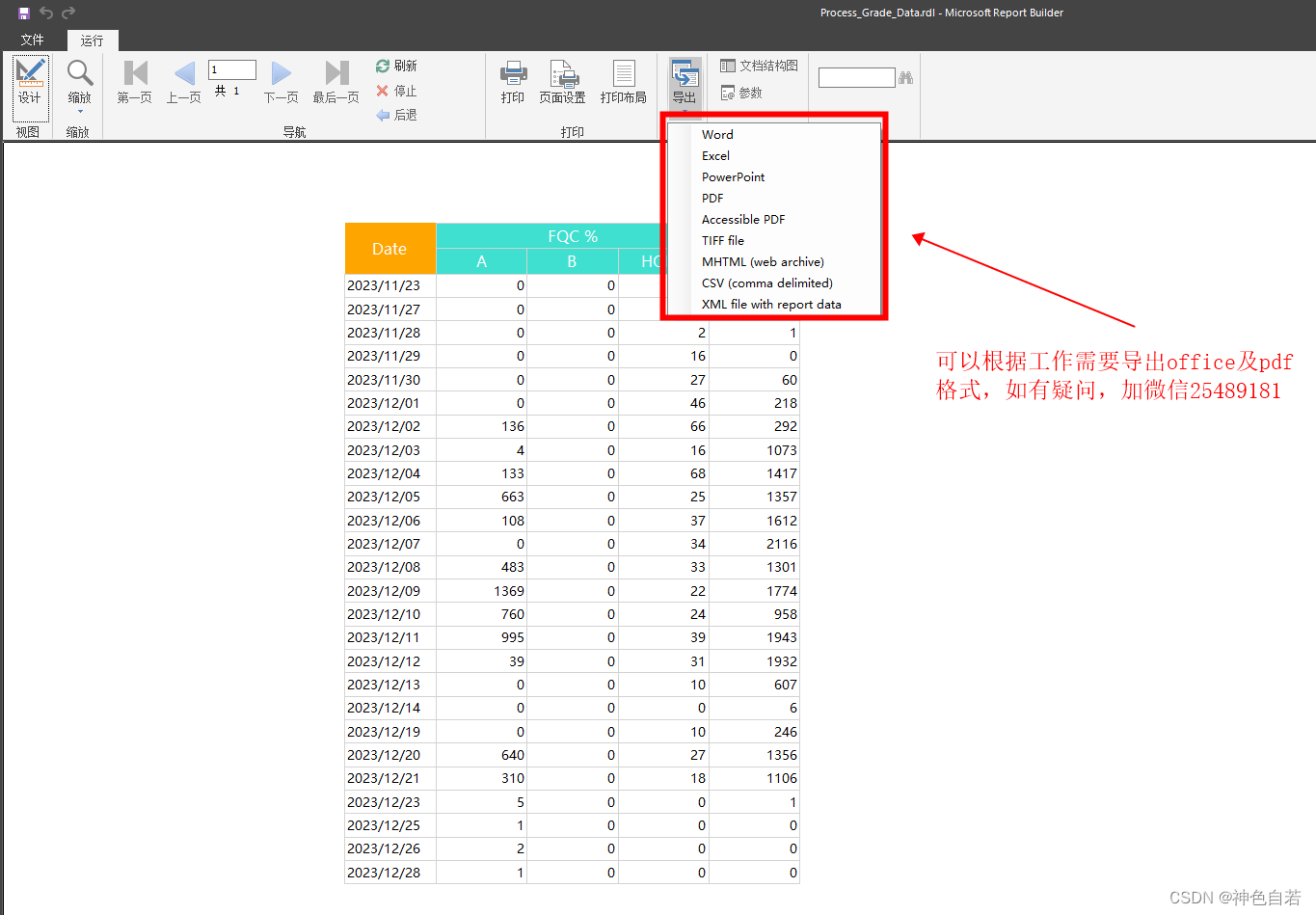The height and width of the screenshot is (915, 1316).
Task: Select TIFF file export option
Action: [x=774, y=240]
